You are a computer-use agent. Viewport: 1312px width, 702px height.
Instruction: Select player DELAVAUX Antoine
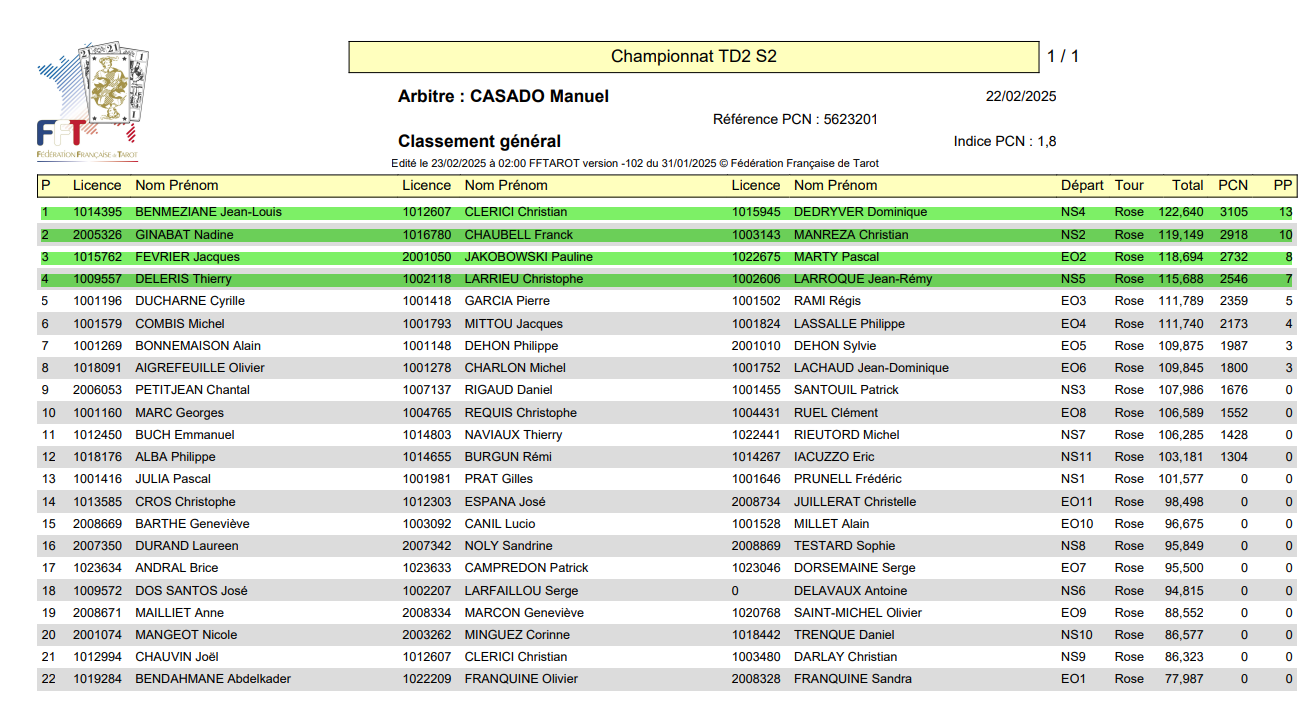[x=851, y=591]
